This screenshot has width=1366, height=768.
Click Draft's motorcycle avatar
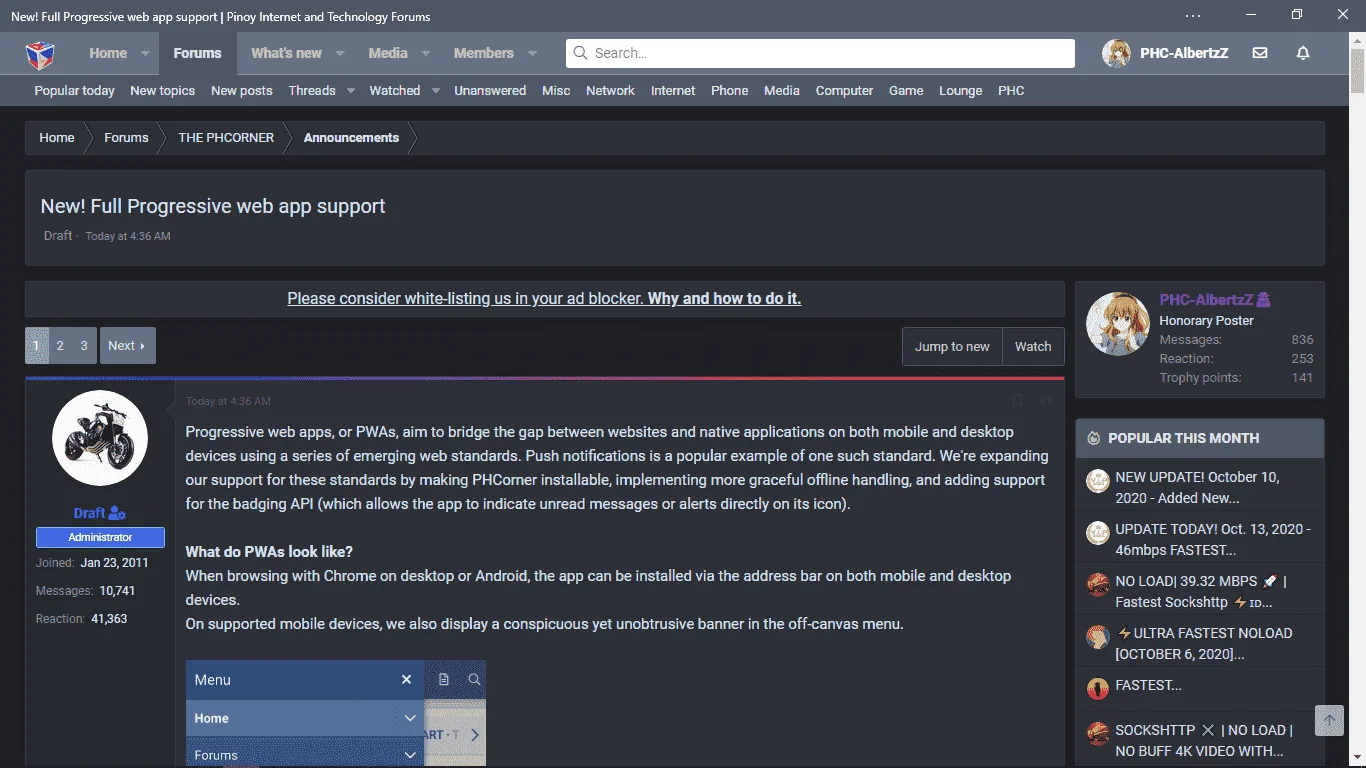(x=100, y=438)
